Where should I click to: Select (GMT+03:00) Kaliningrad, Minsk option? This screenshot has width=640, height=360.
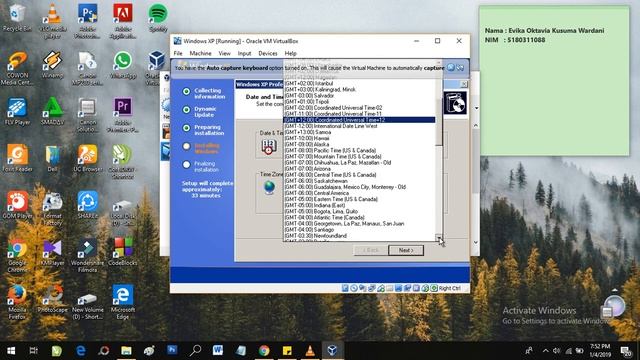pyautogui.click(x=359, y=89)
